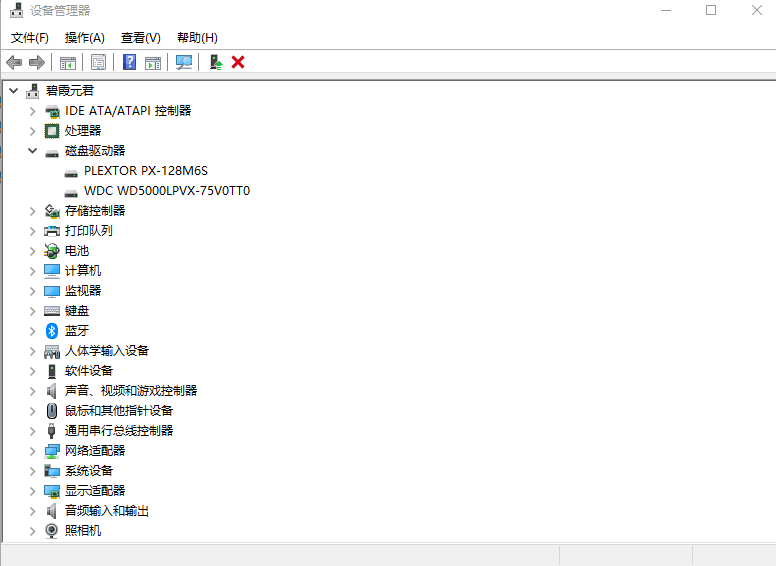Click the 处理器 processor chip icon
This screenshot has height=566, width=776.
point(52,131)
